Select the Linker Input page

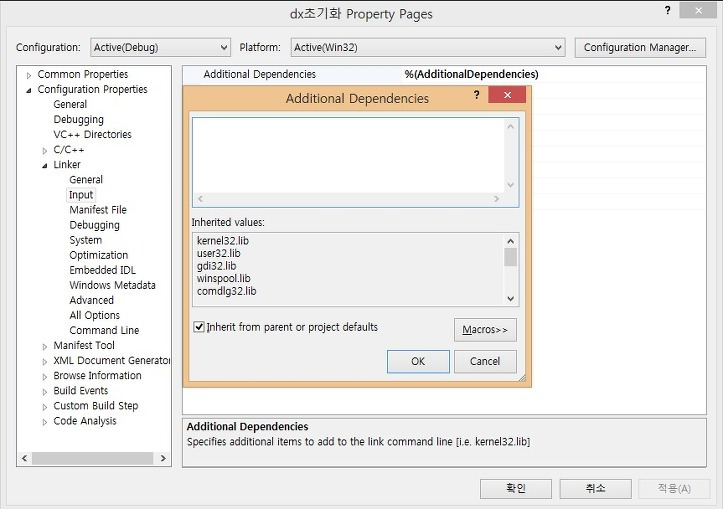point(81,195)
